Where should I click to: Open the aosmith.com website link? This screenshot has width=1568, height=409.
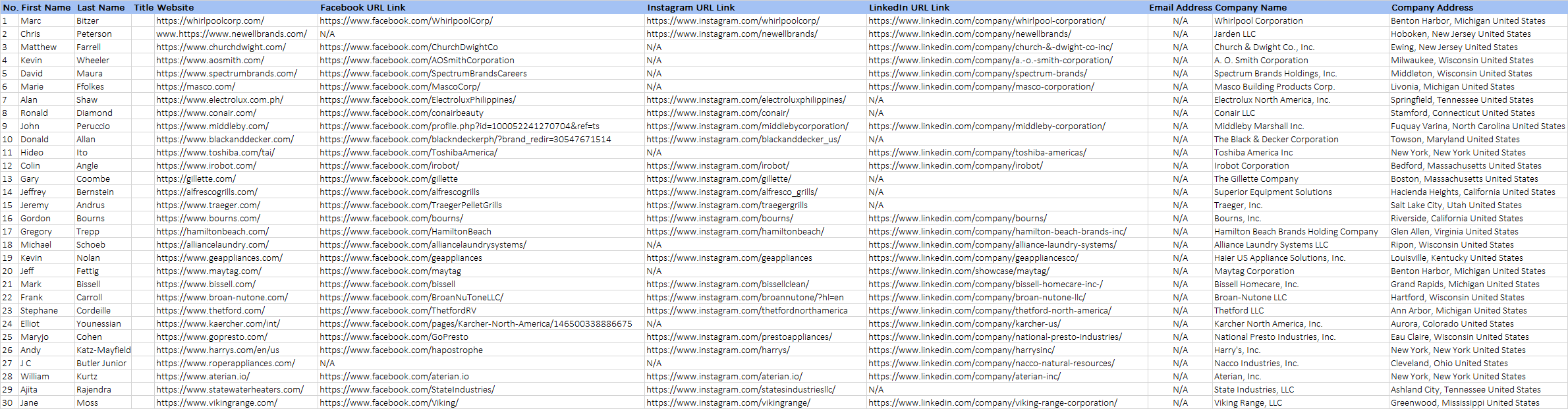(210, 60)
